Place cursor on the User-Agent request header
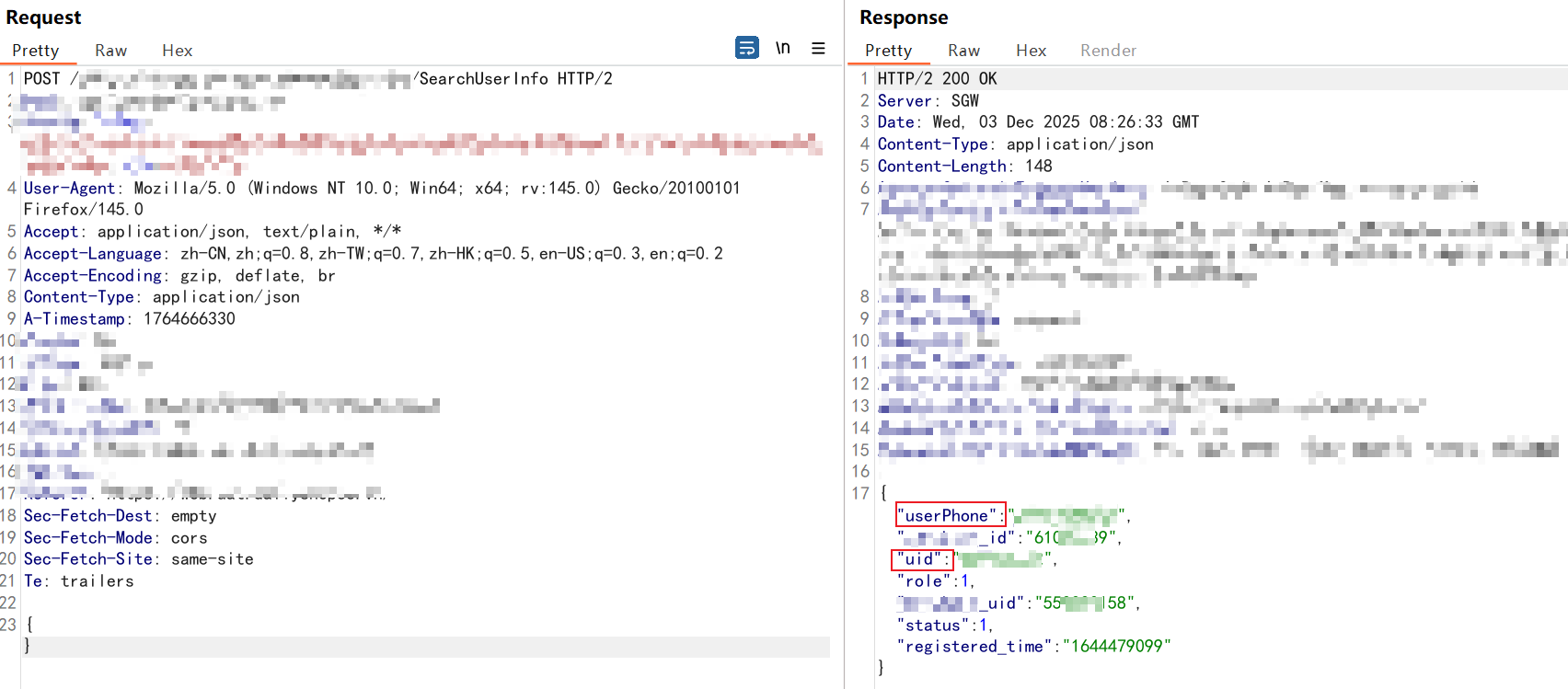 [70, 189]
